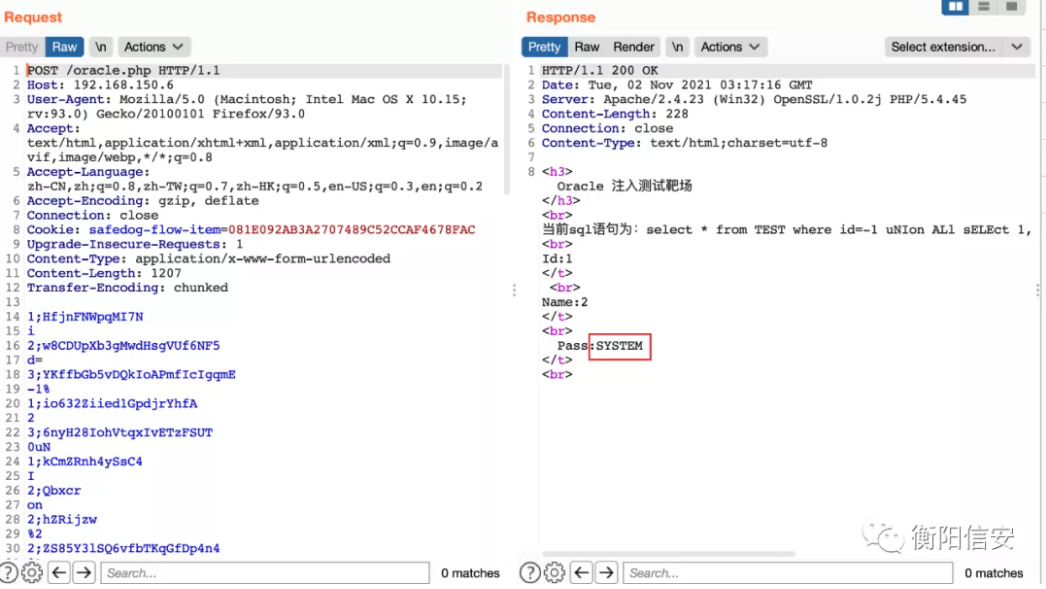Open the Select extension dropdown
This screenshot has height=589, width=1046.
(x=957, y=47)
